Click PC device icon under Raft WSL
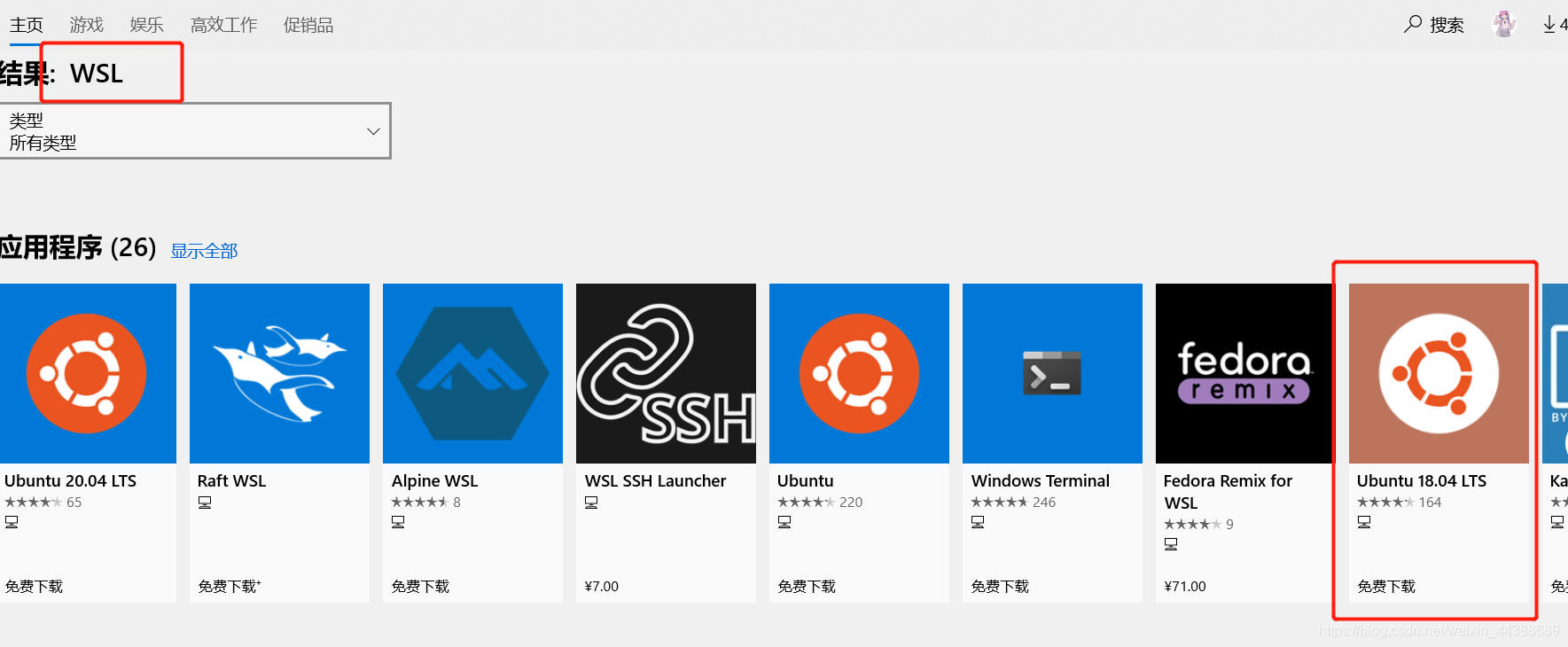The width and height of the screenshot is (1568, 647). (x=205, y=503)
